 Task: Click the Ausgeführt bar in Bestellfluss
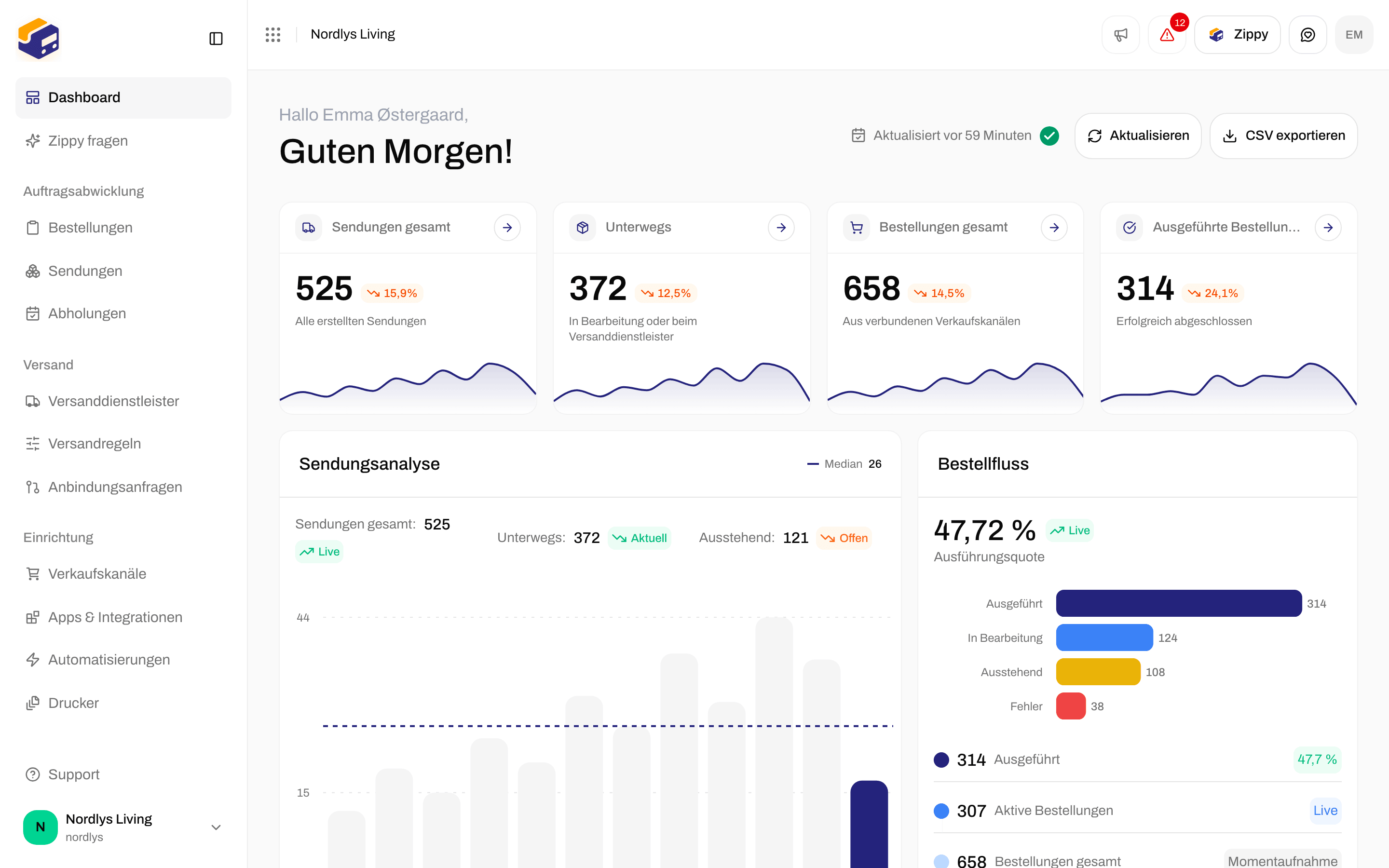pyautogui.click(x=1179, y=603)
